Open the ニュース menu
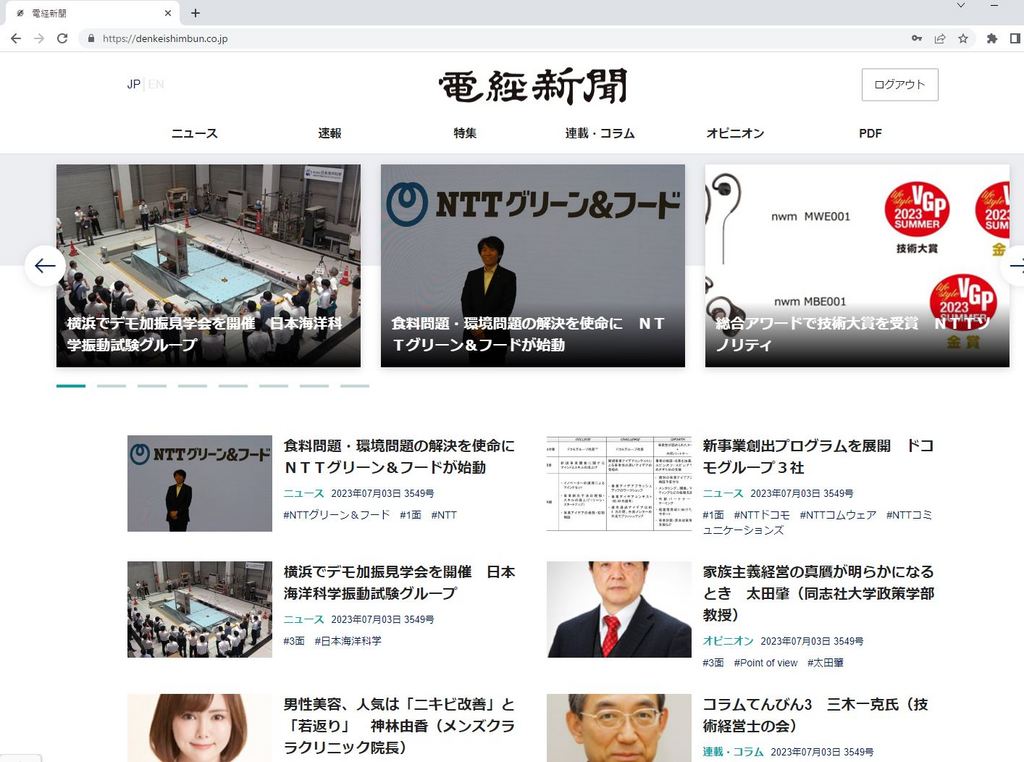This screenshot has width=1024, height=762. (194, 133)
